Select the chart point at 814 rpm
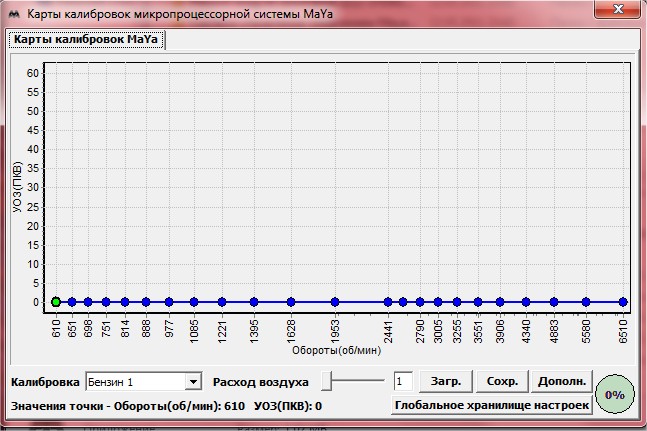 [x=125, y=301]
